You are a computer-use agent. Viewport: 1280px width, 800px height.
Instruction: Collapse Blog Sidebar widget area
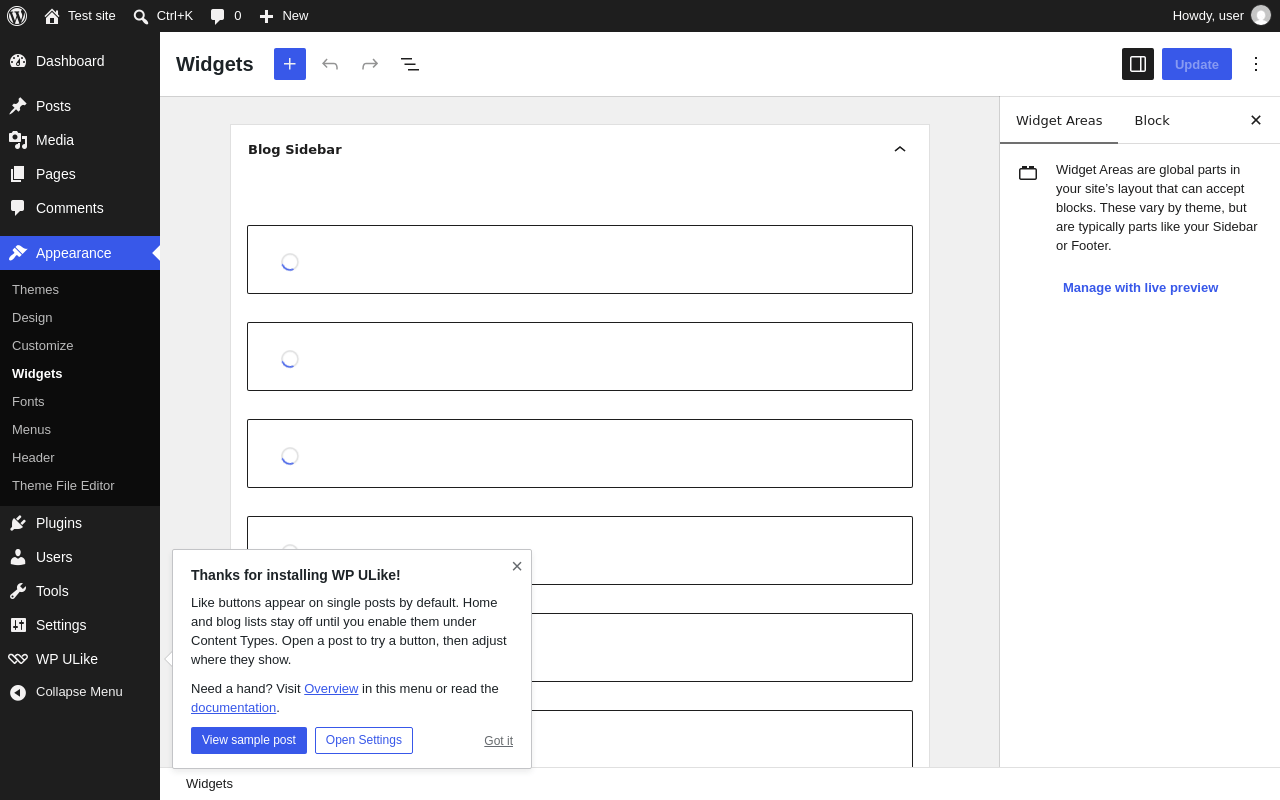[900, 149]
